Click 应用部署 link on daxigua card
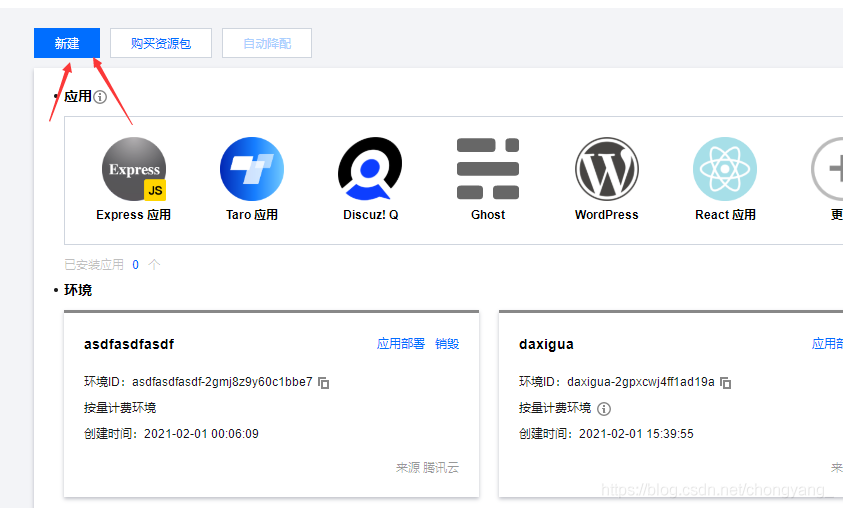The width and height of the screenshot is (843, 508). tap(827, 344)
